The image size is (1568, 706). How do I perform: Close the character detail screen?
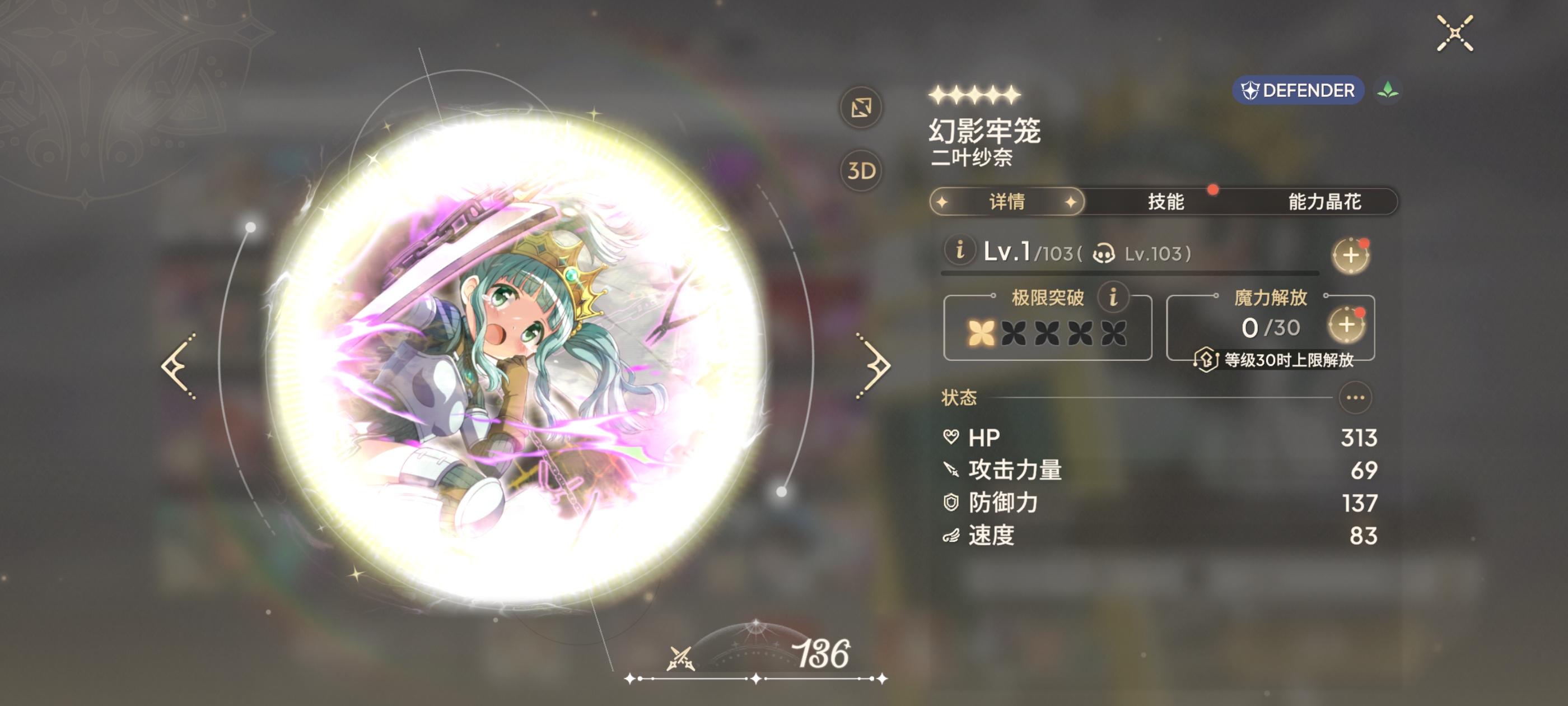(x=1455, y=33)
